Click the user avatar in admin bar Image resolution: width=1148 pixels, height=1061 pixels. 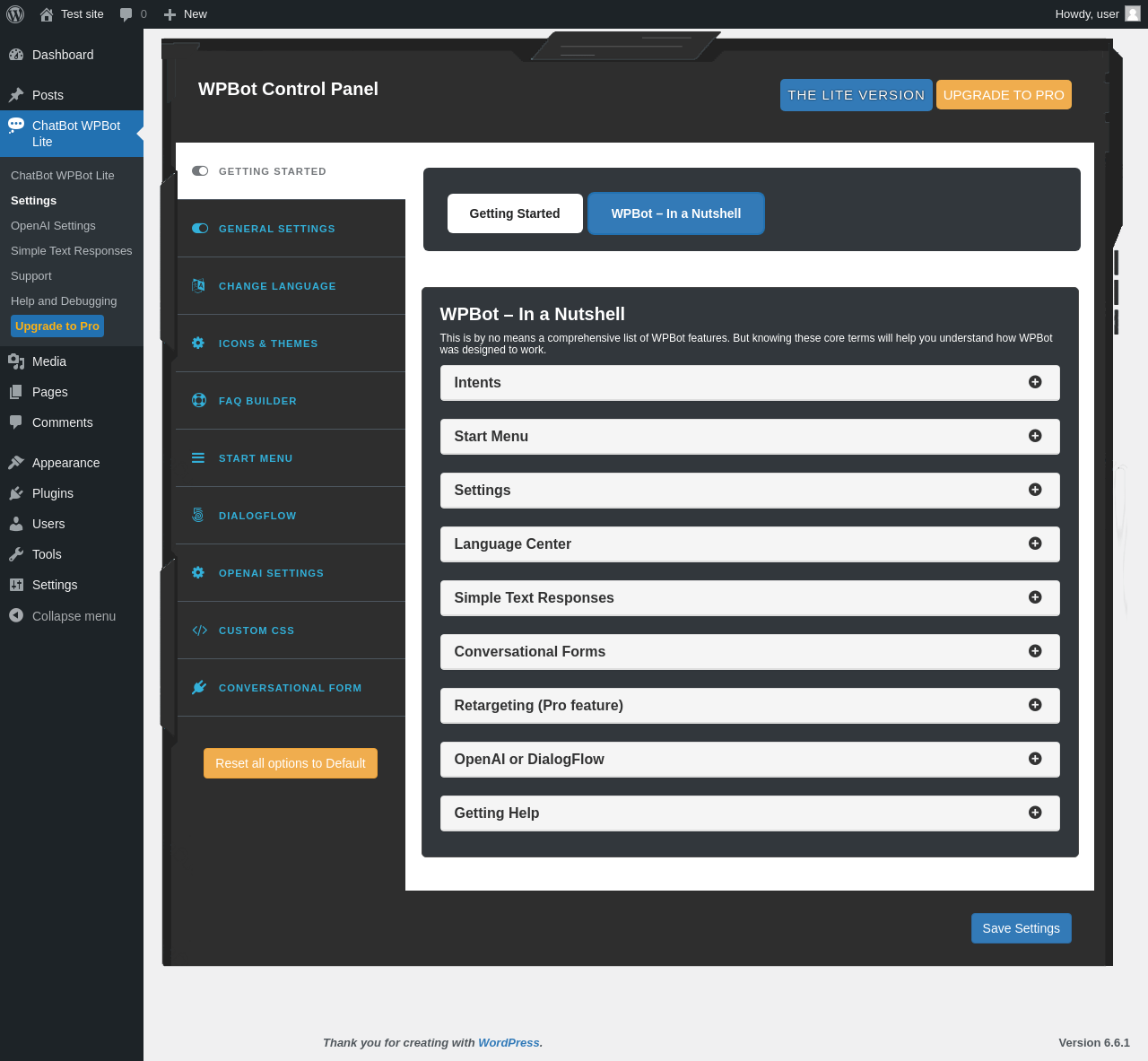1133,13
